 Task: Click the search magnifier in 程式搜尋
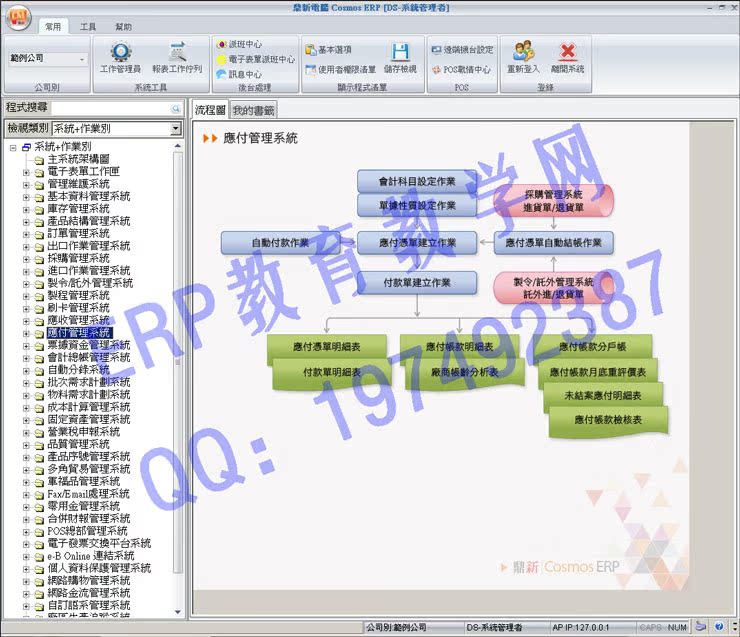point(176,109)
